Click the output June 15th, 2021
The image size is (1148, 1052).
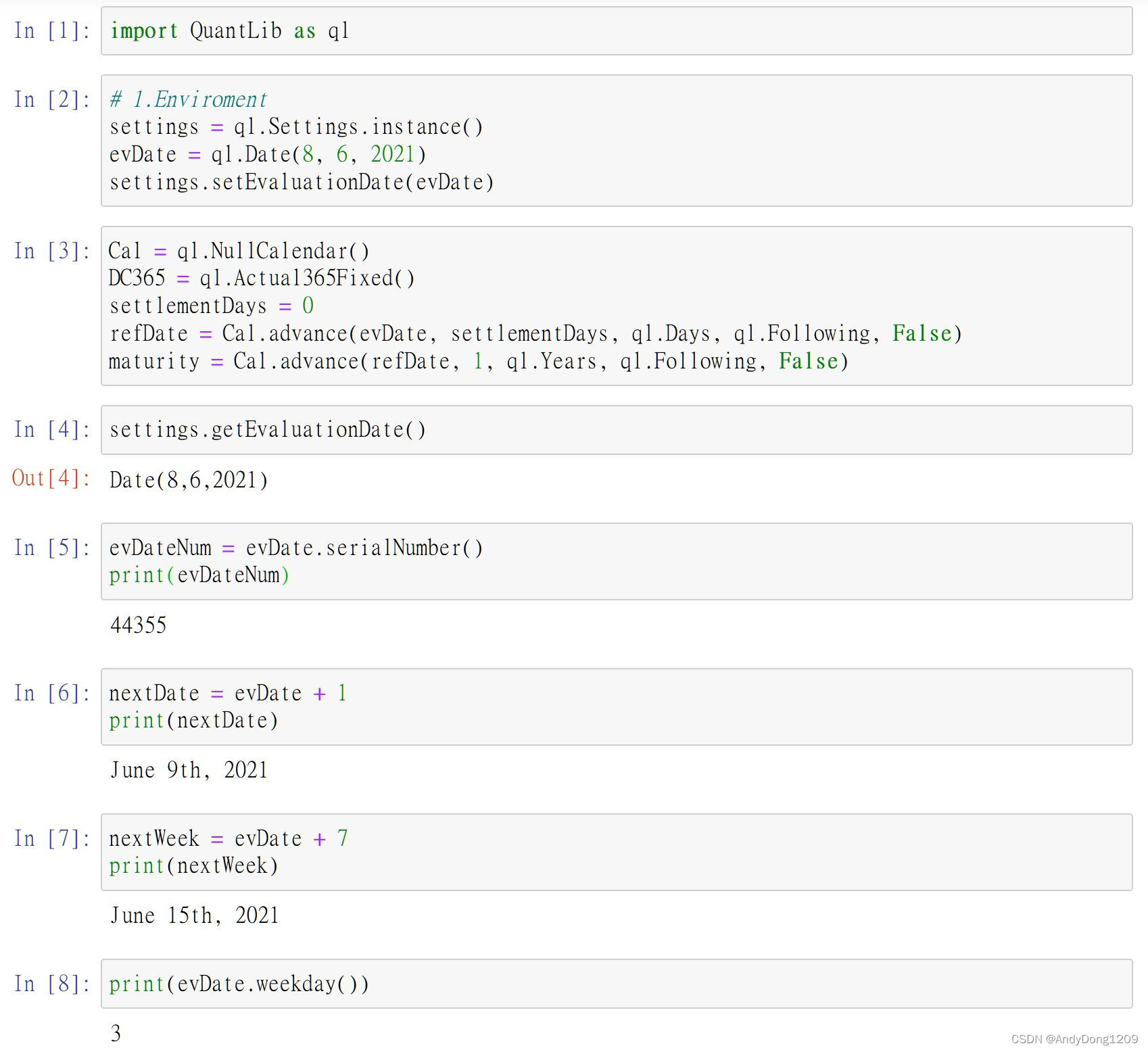click(x=194, y=915)
